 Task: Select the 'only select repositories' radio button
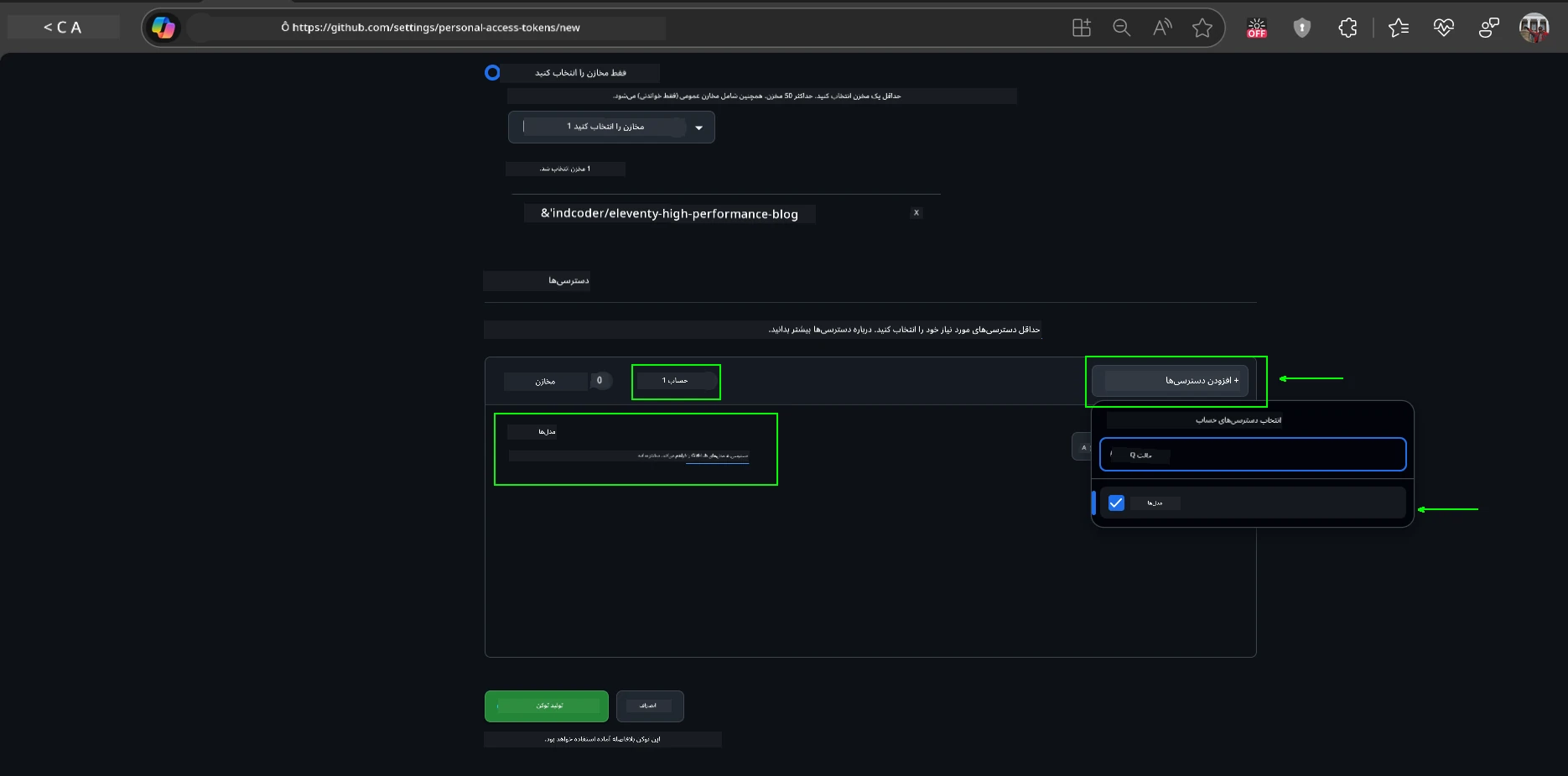492,73
